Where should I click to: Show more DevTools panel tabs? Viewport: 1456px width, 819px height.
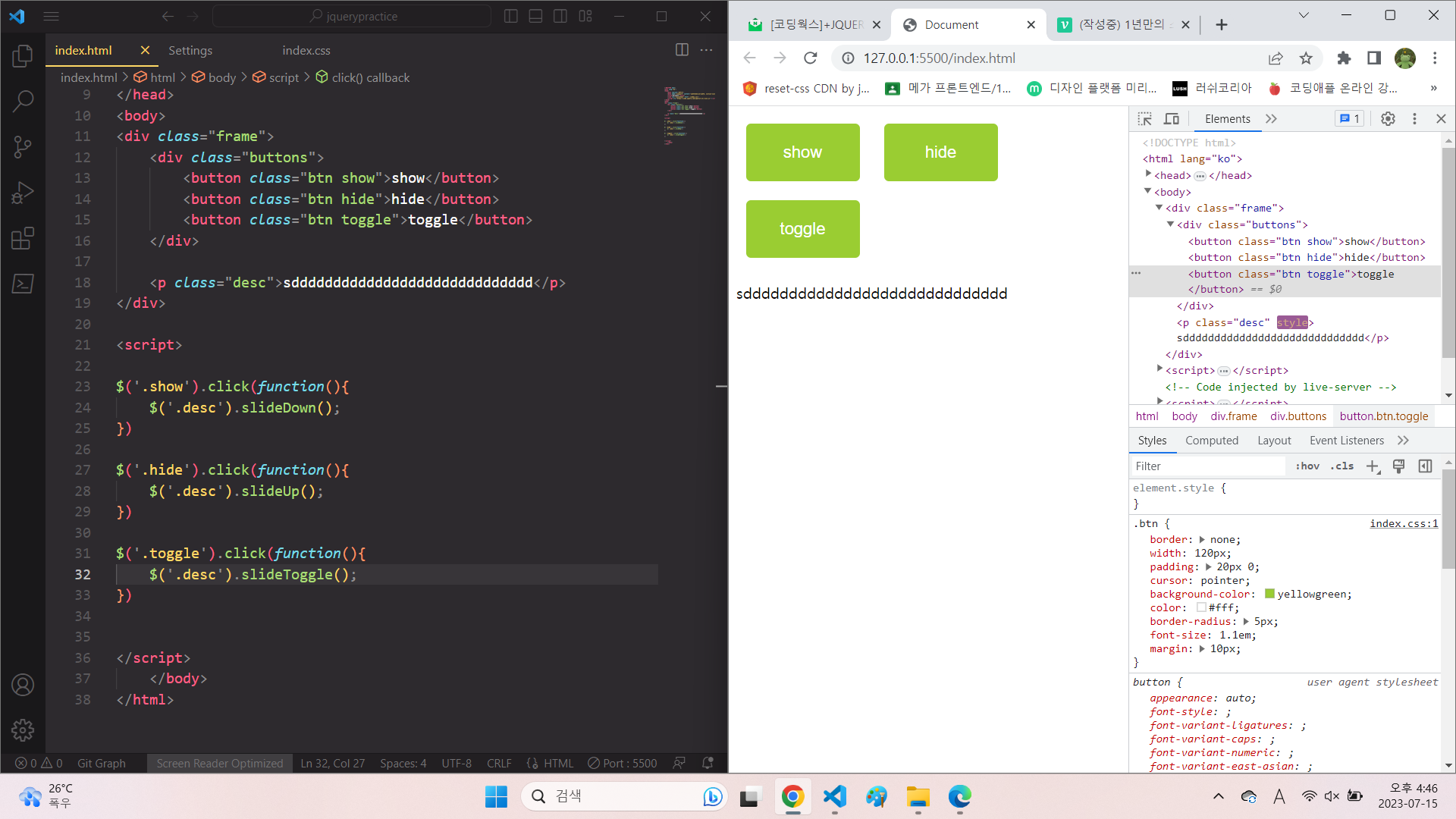pos(1271,119)
